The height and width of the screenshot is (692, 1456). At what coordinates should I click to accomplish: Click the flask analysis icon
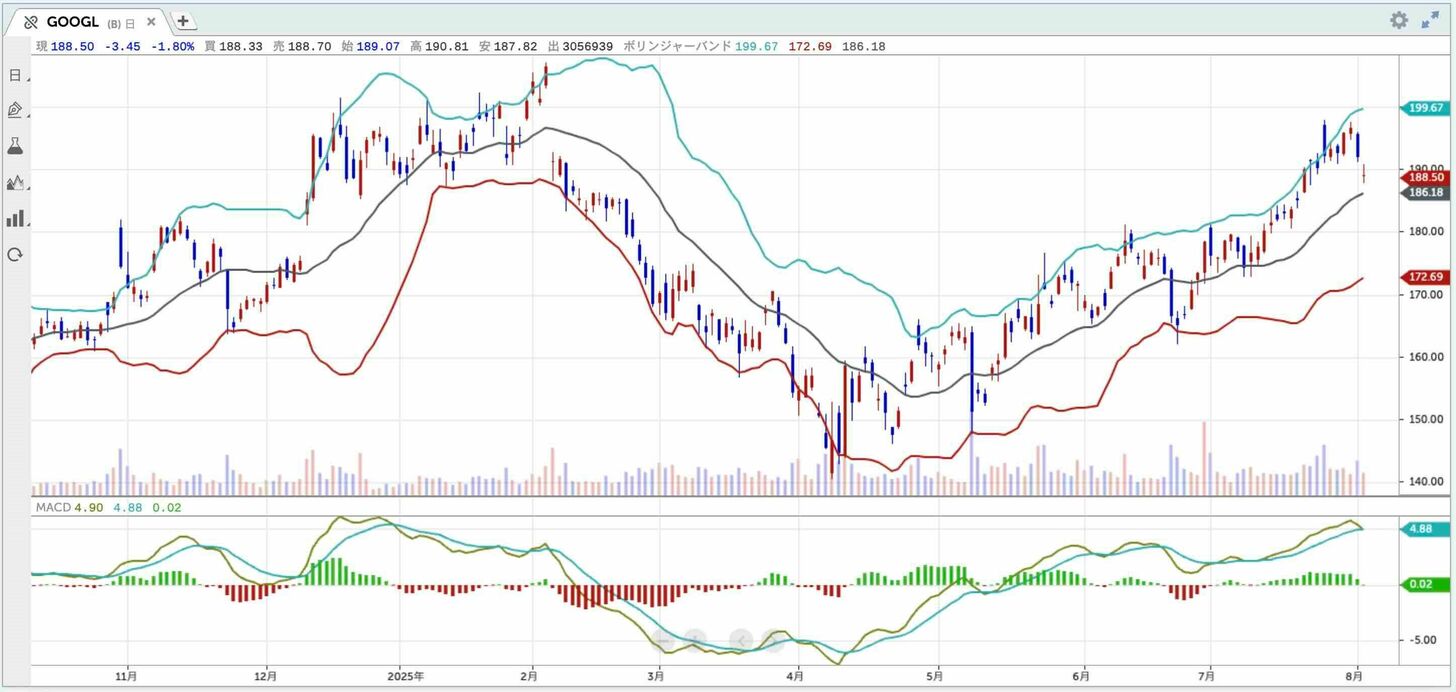[15, 146]
